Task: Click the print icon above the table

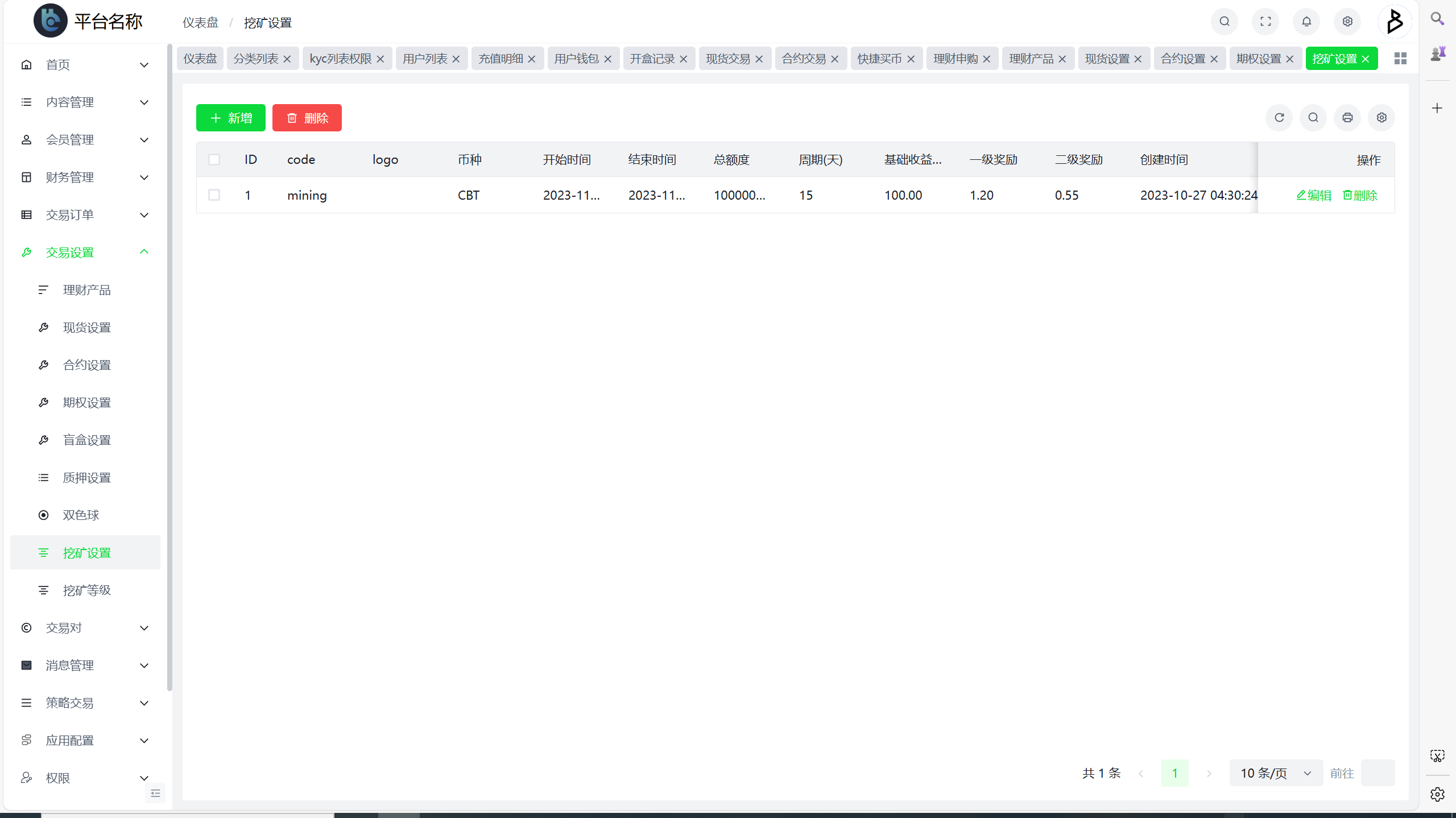Action: (x=1347, y=117)
